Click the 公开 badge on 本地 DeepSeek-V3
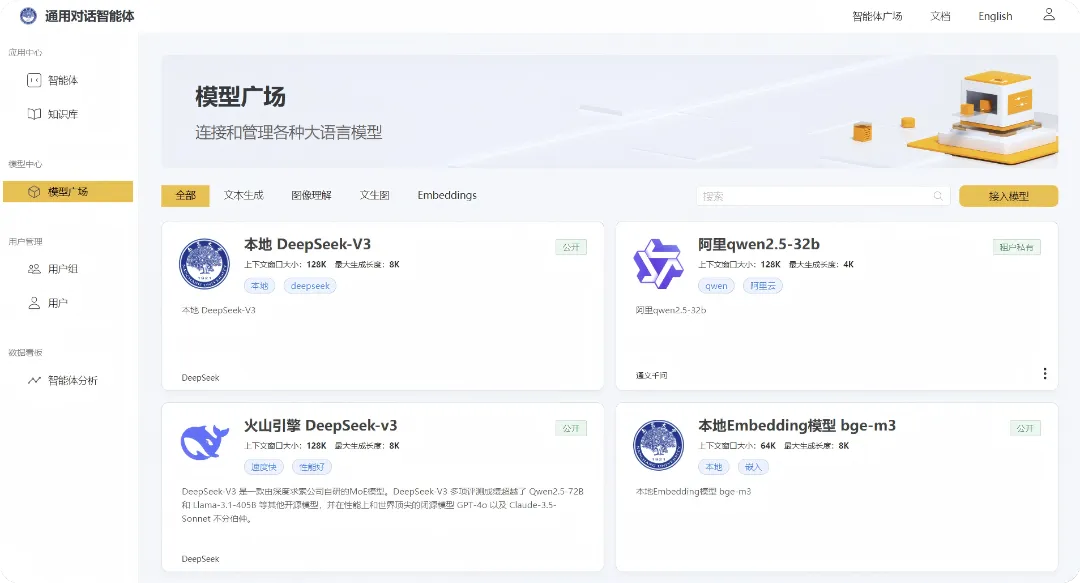The width and height of the screenshot is (1080, 583). (571, 247)
